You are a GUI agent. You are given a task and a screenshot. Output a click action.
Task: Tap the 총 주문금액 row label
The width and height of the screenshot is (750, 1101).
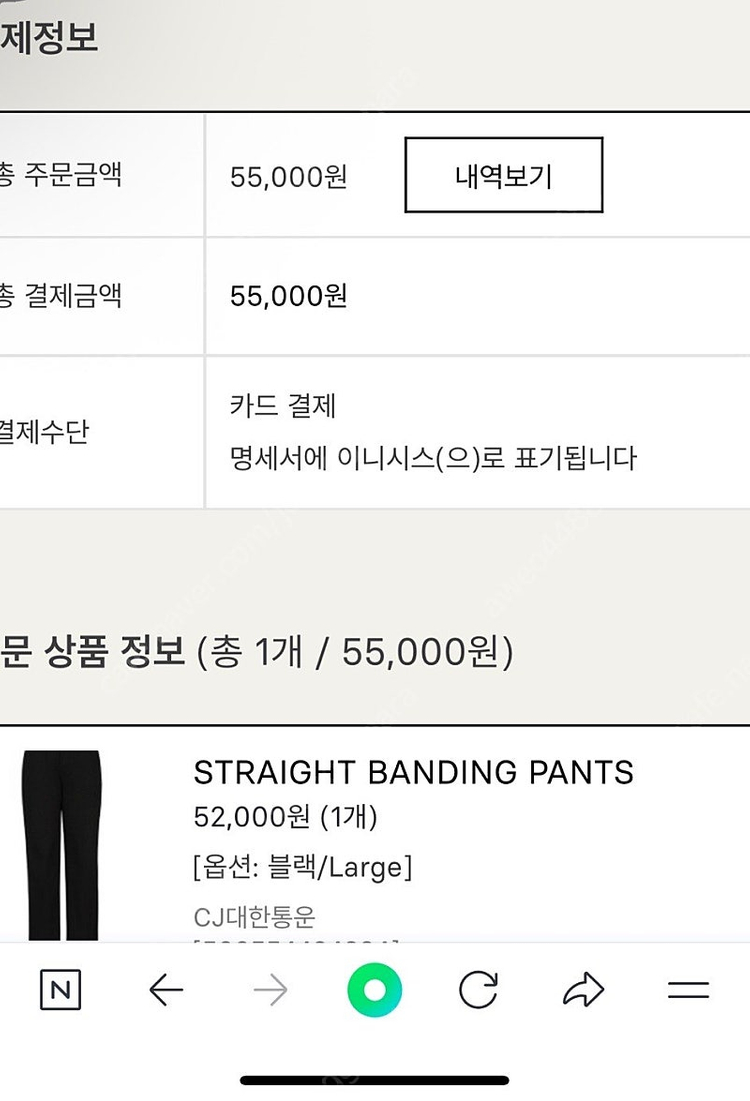60,176
